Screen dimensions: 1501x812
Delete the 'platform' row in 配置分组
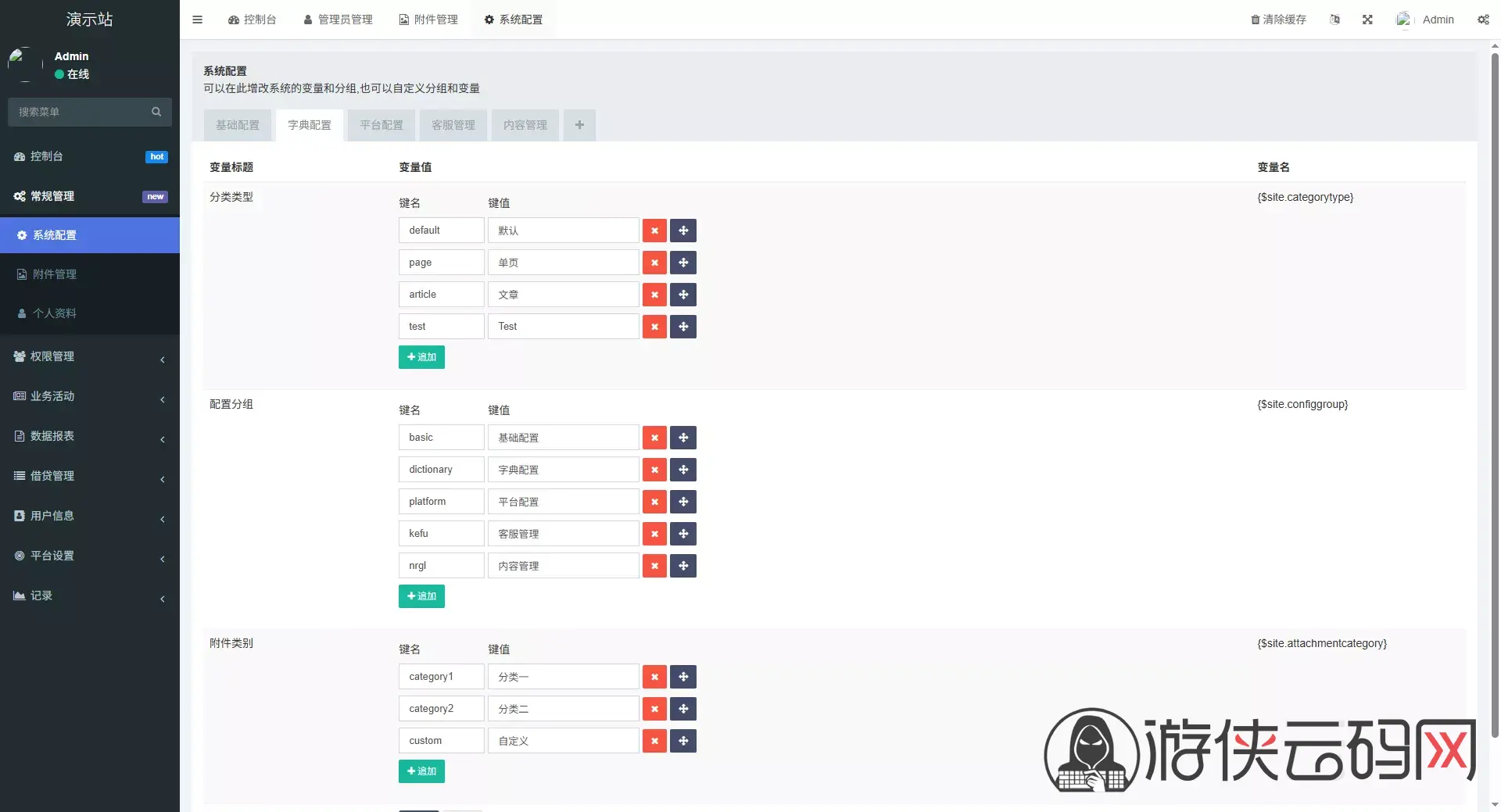coord(654,502)
